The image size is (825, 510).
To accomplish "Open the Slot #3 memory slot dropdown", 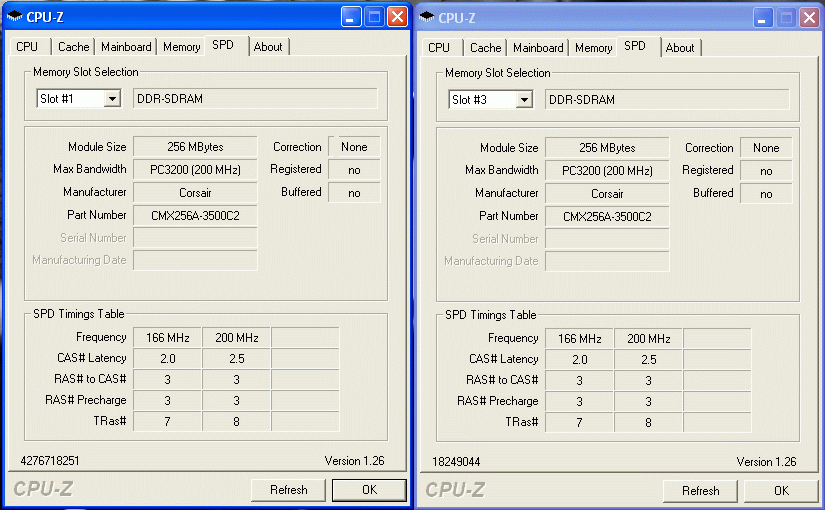I will 524,100.
